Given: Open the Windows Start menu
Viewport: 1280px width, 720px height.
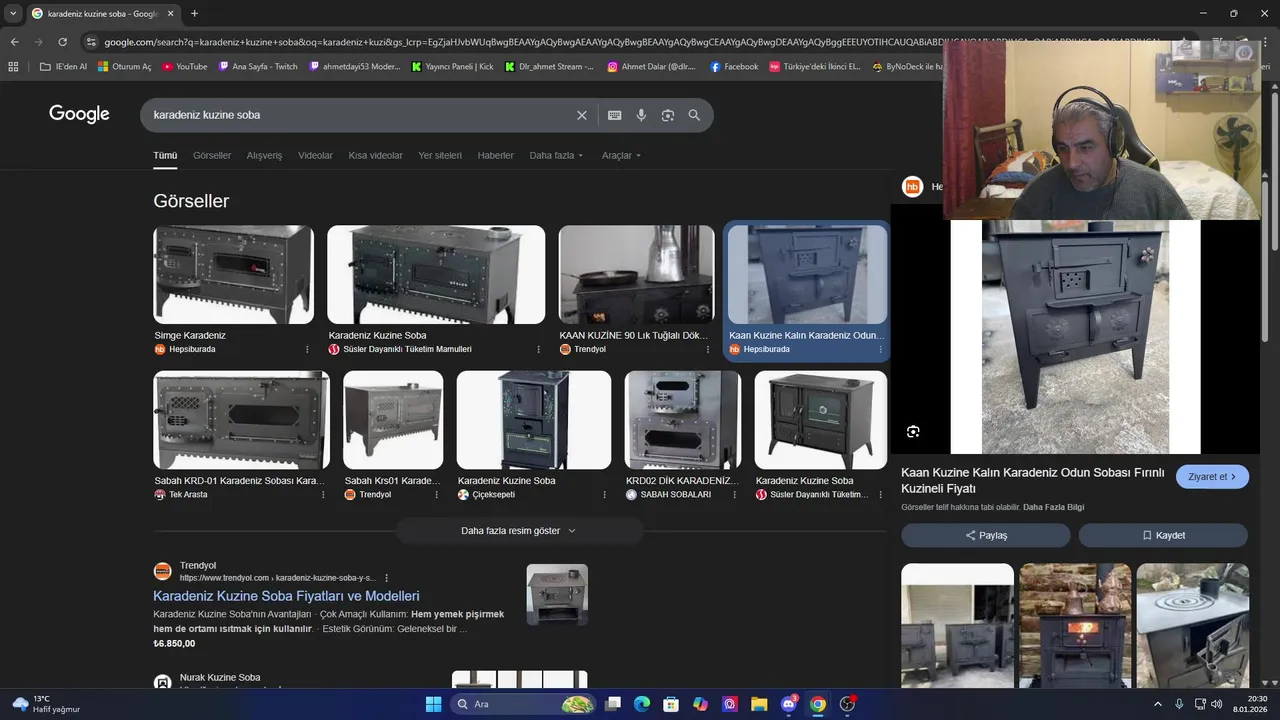Looking at the screenshot, I should pyautogui.click(x=433, y=704).
